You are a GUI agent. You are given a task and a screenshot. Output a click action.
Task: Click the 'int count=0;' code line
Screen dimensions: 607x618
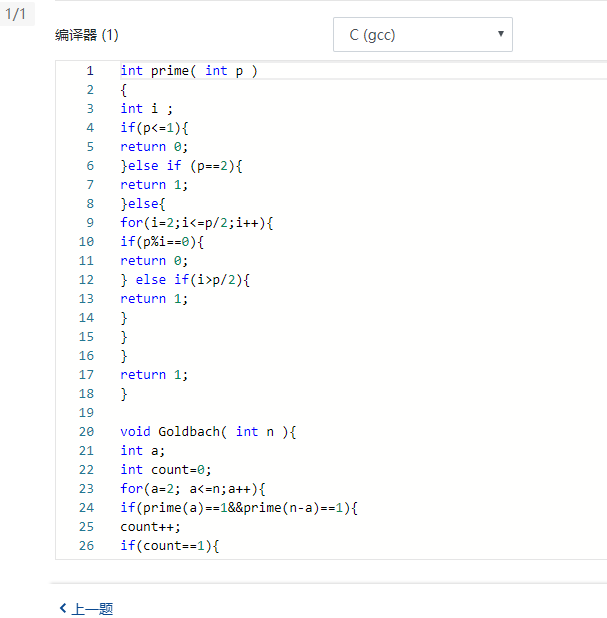(x=158, y=470)
